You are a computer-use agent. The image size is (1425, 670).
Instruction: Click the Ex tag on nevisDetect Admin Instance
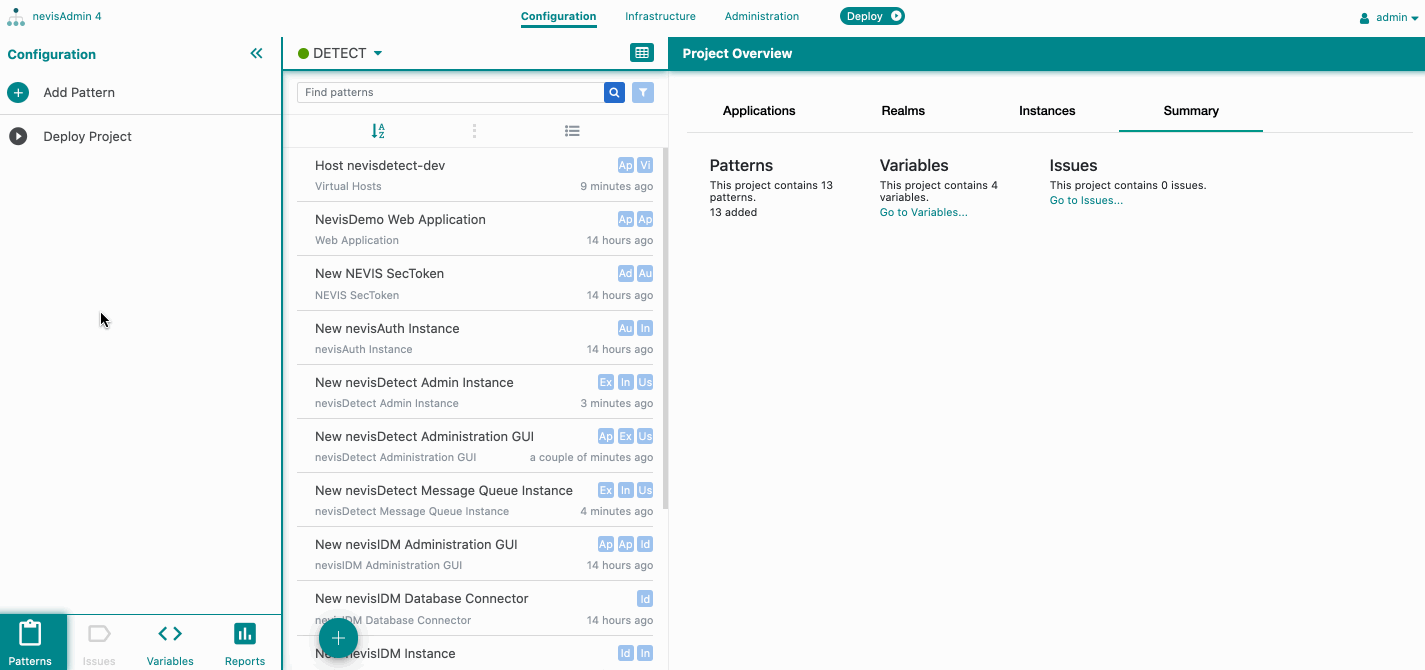pos(605,382)
